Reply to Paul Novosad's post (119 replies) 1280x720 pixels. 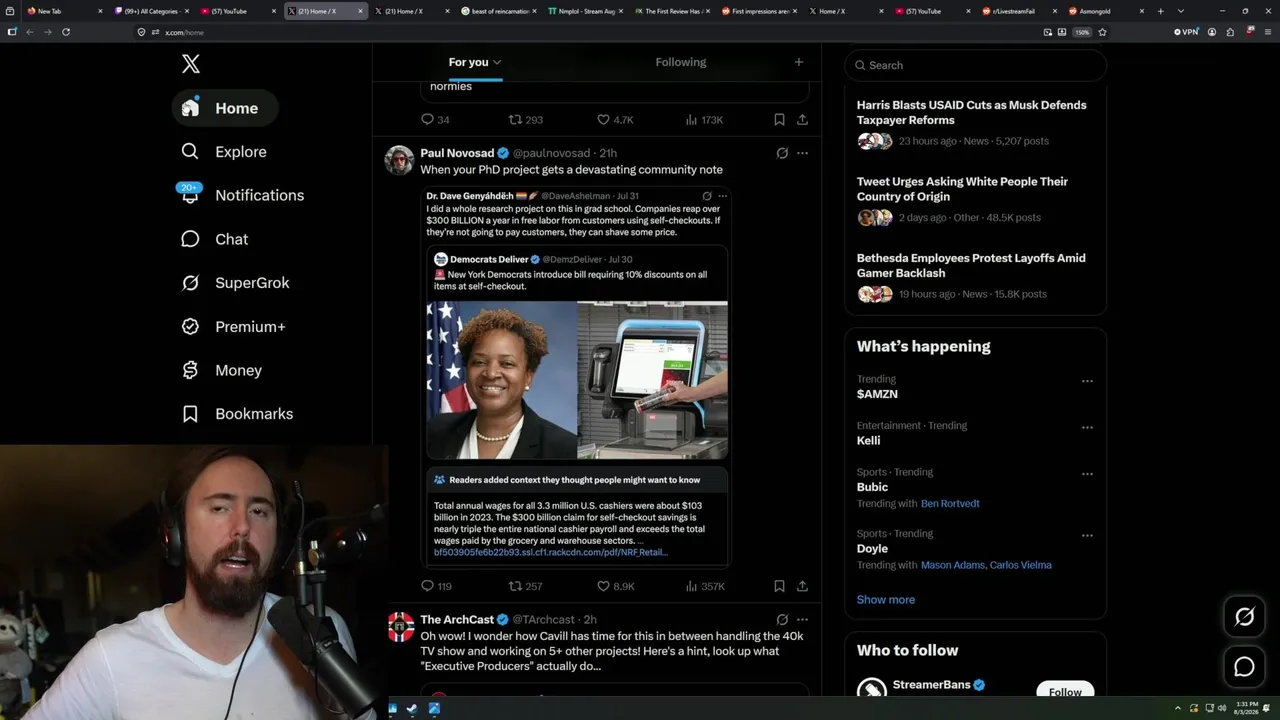point(436,586)
